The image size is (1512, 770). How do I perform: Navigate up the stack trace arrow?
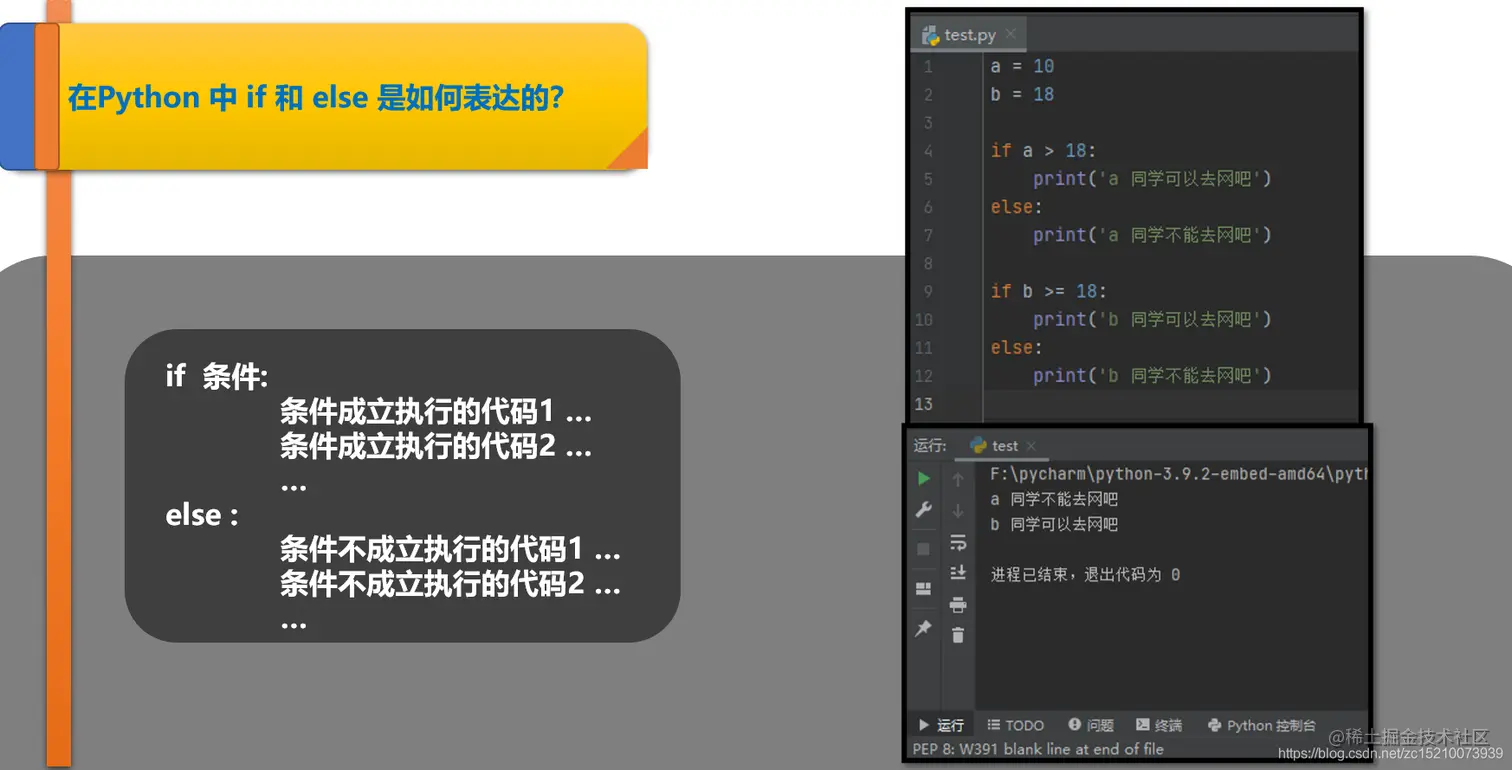click(958, 478)
